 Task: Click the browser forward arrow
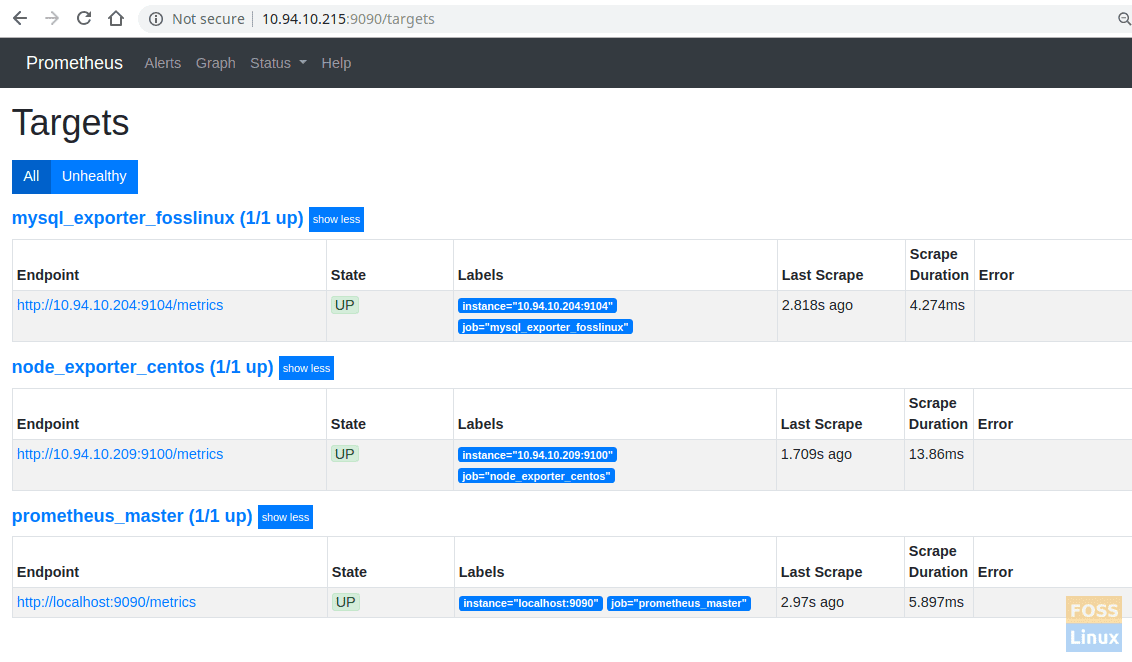(52, 18)
